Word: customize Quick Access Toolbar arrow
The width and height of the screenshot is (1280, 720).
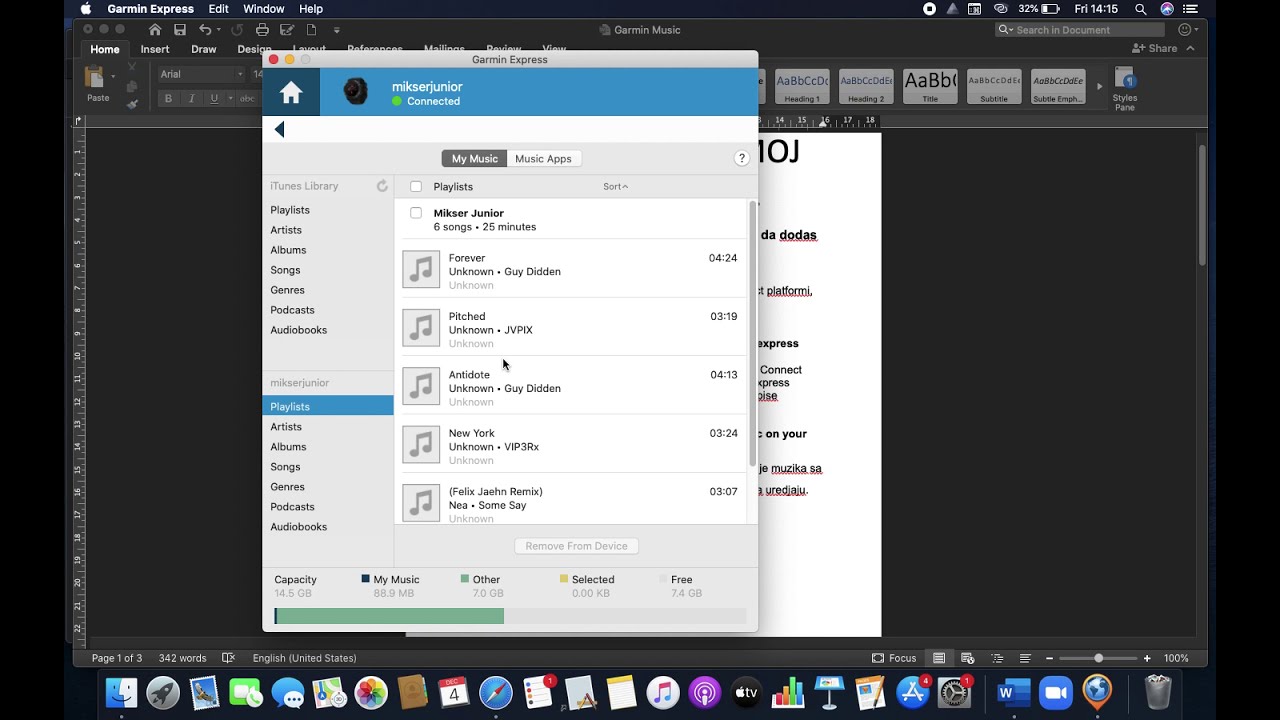tap(336, 30)
